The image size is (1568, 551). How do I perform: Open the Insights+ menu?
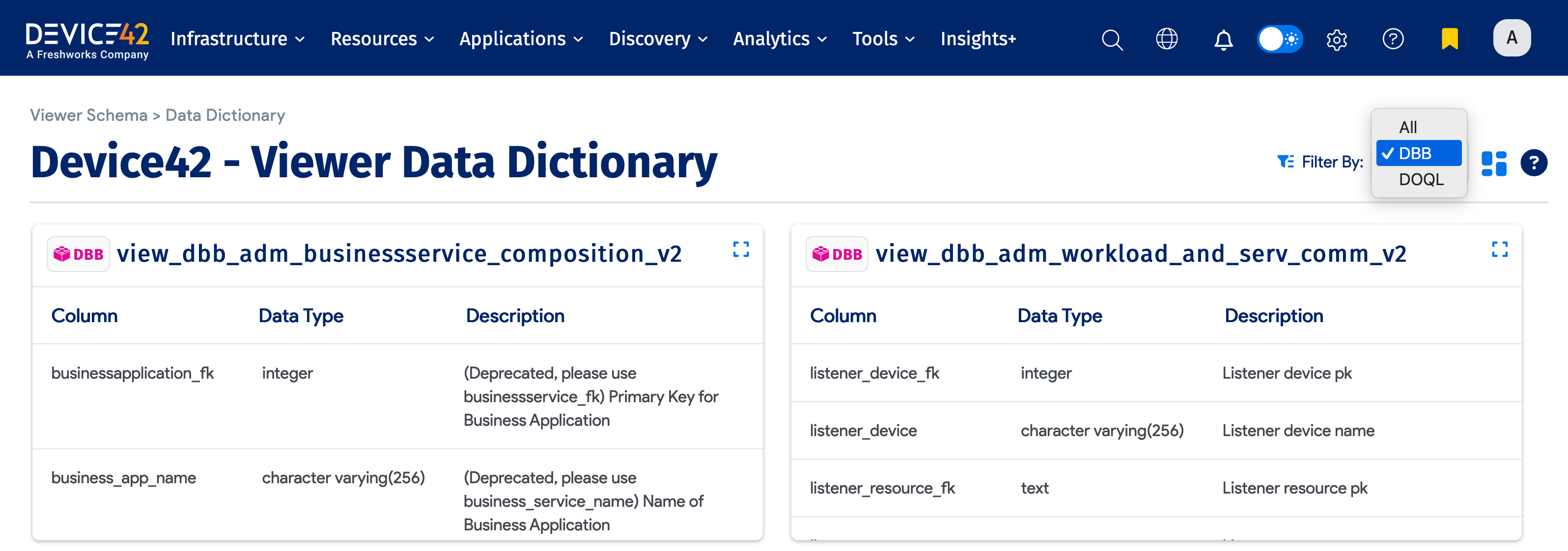coord(978,38)
